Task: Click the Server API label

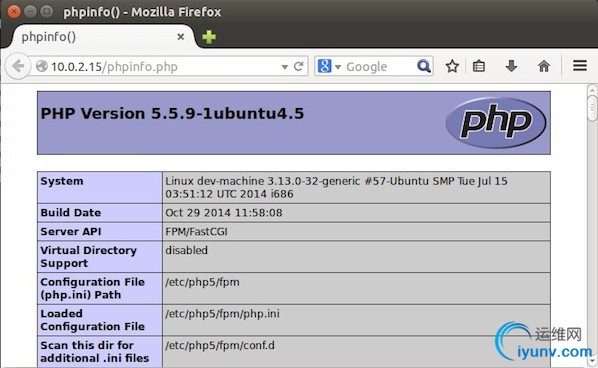Action: pyautogui.click(x=71, y=231)
